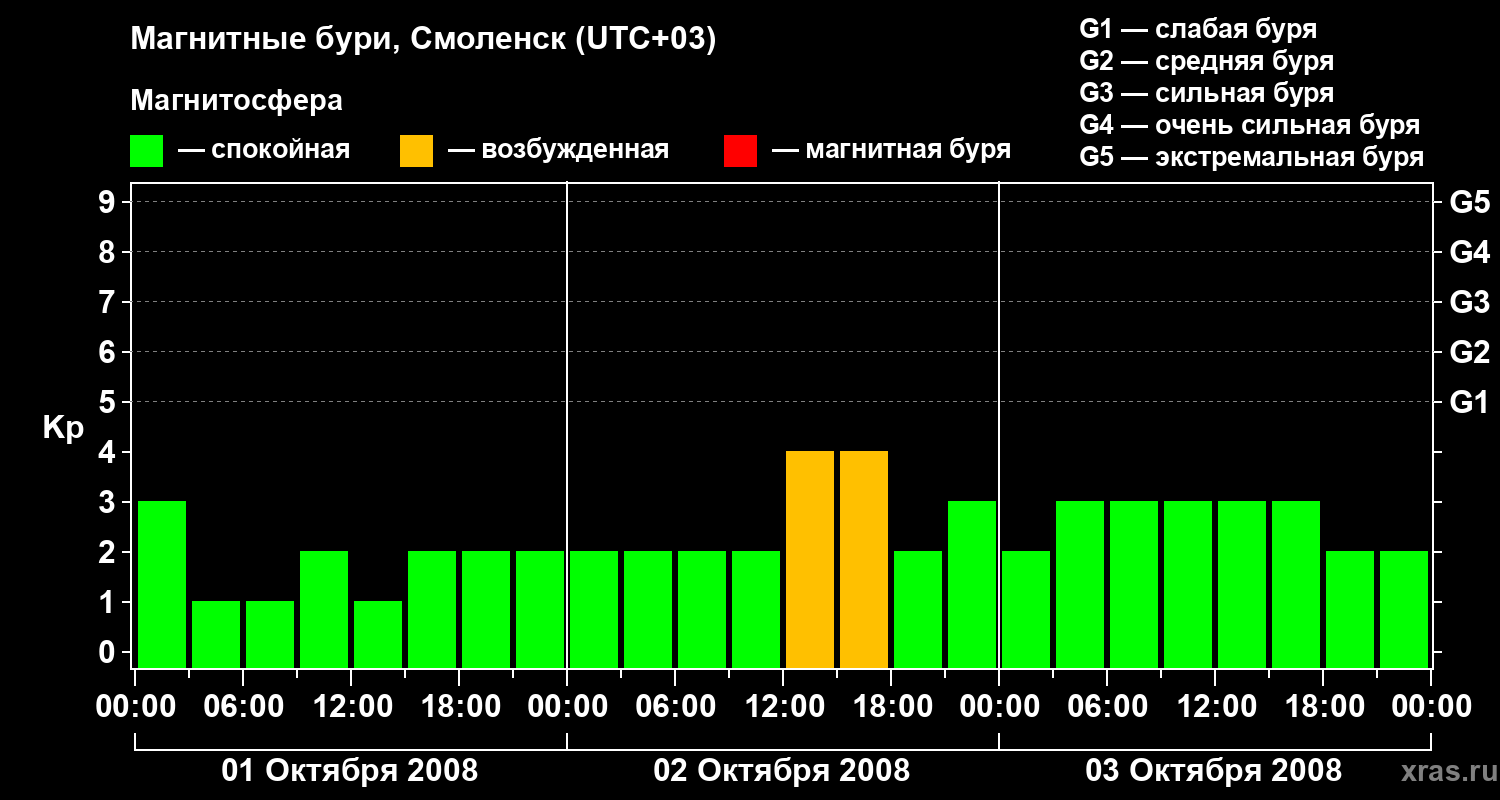Click the red magnetic storm legend swatch

click(740, 151)
